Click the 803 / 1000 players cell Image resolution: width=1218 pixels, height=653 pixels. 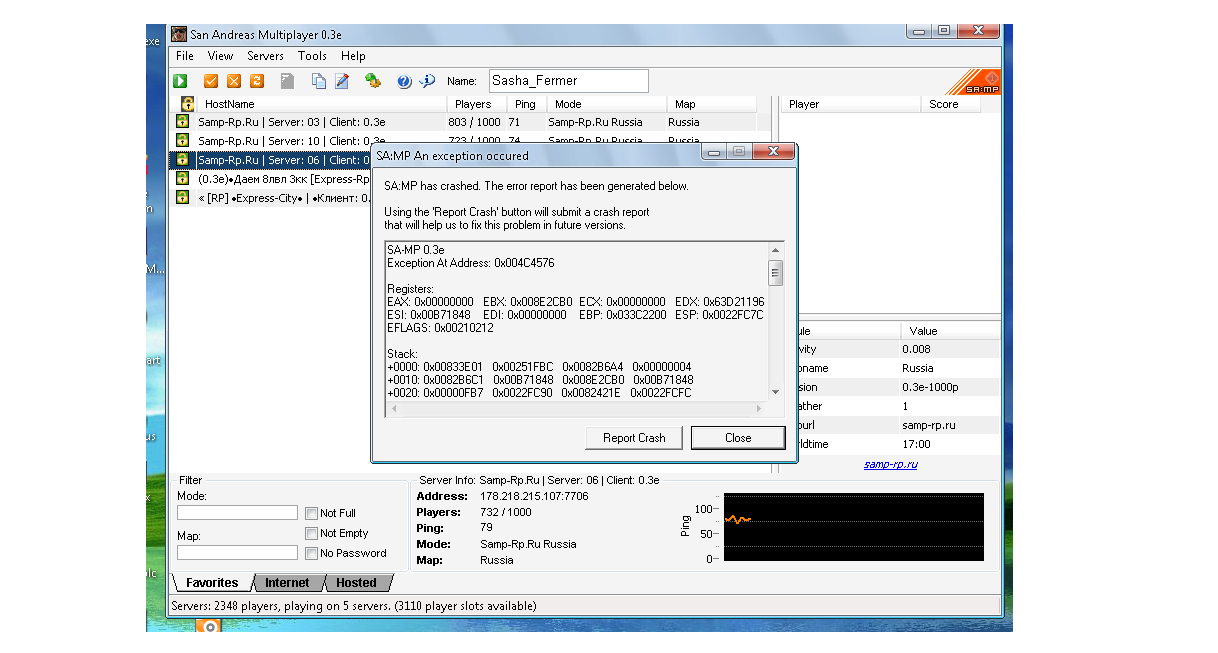(475, 122)
